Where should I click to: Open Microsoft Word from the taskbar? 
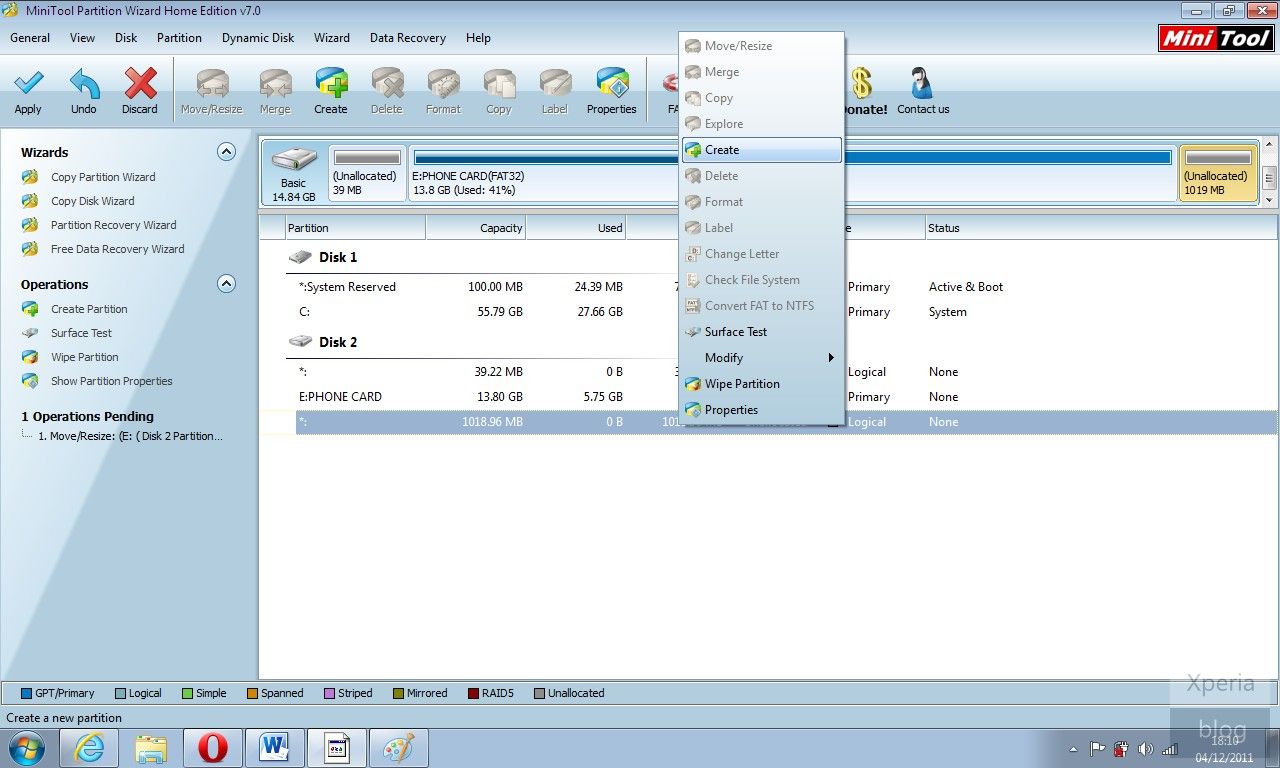[273, 748]
